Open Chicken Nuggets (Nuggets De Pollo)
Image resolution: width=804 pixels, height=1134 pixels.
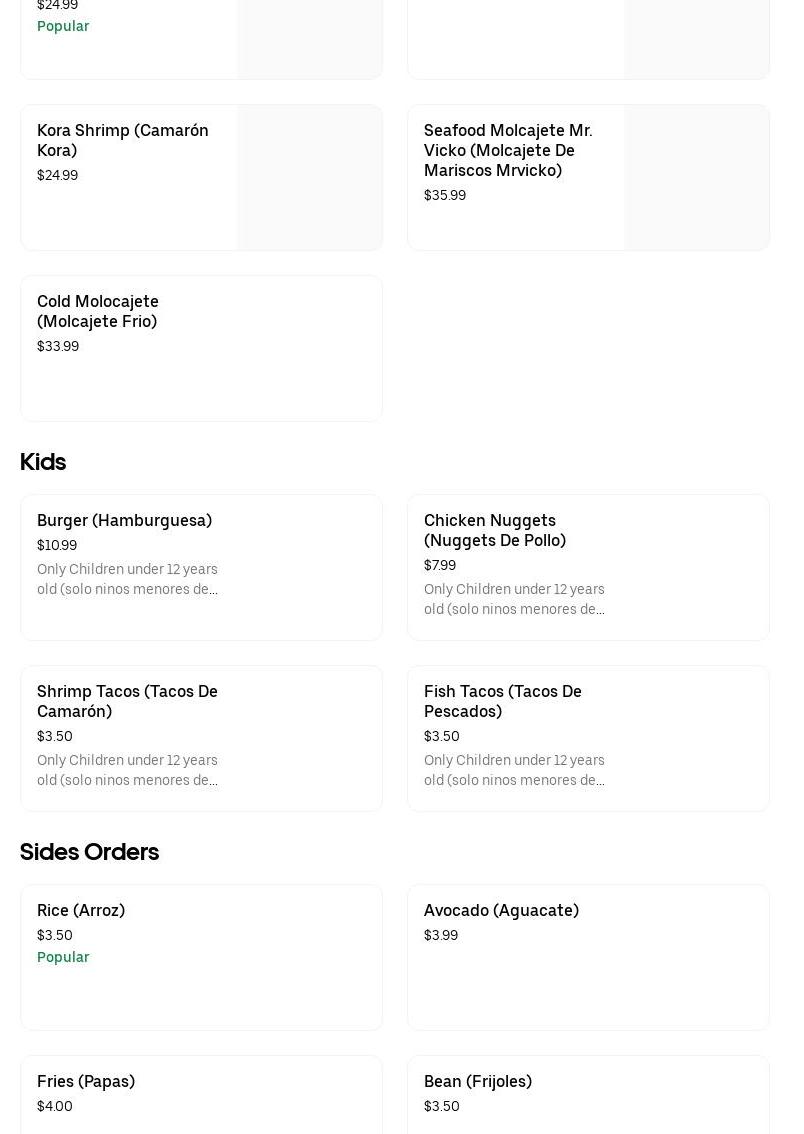tap(495, 530)
